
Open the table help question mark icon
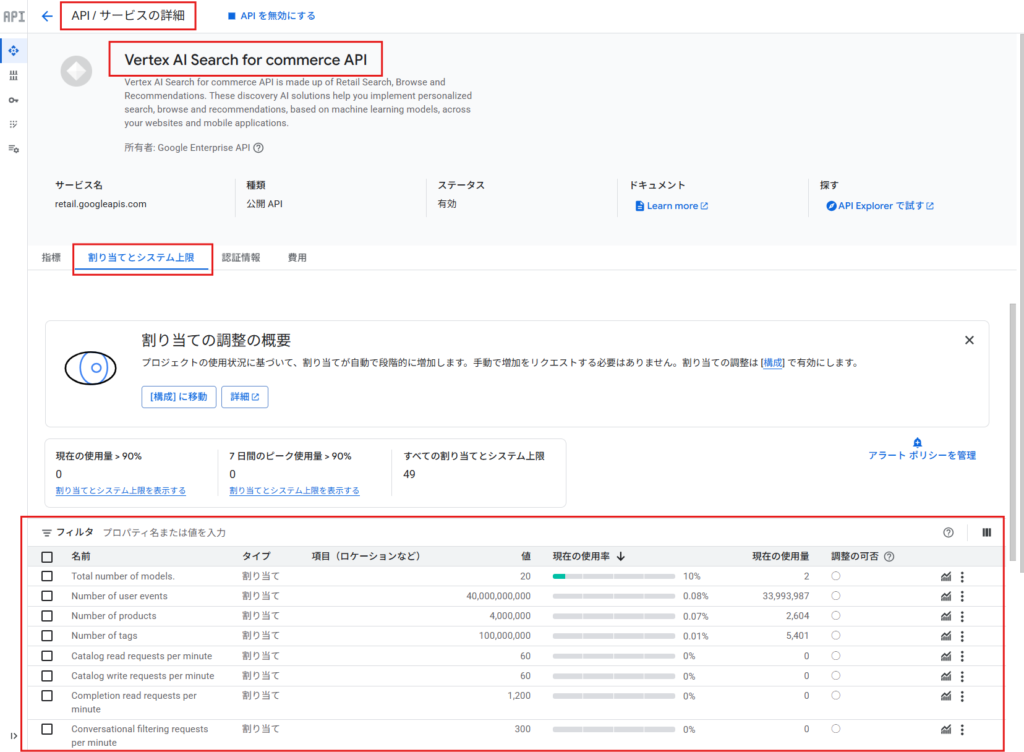pos(948,533)
